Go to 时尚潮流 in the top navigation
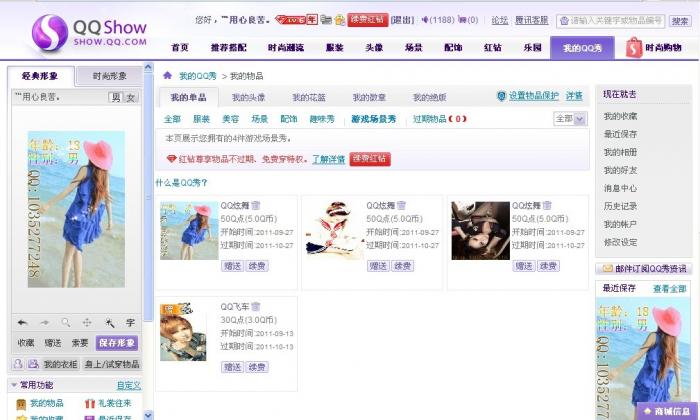 pyautogui.click(x=286, y=47)
